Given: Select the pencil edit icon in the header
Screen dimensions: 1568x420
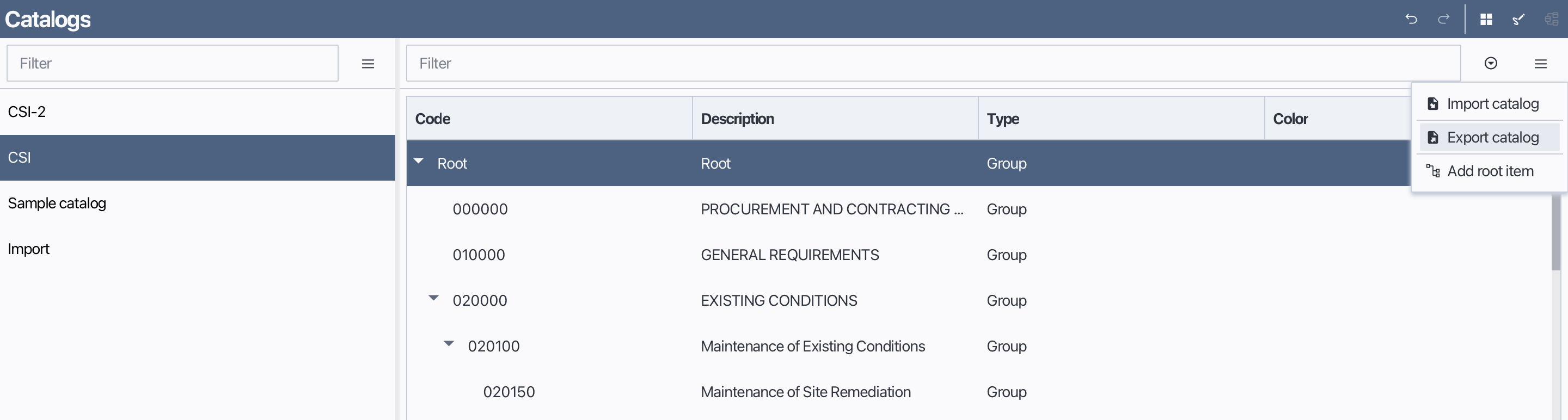Looking at the screenshot, I should (1518, 19).
